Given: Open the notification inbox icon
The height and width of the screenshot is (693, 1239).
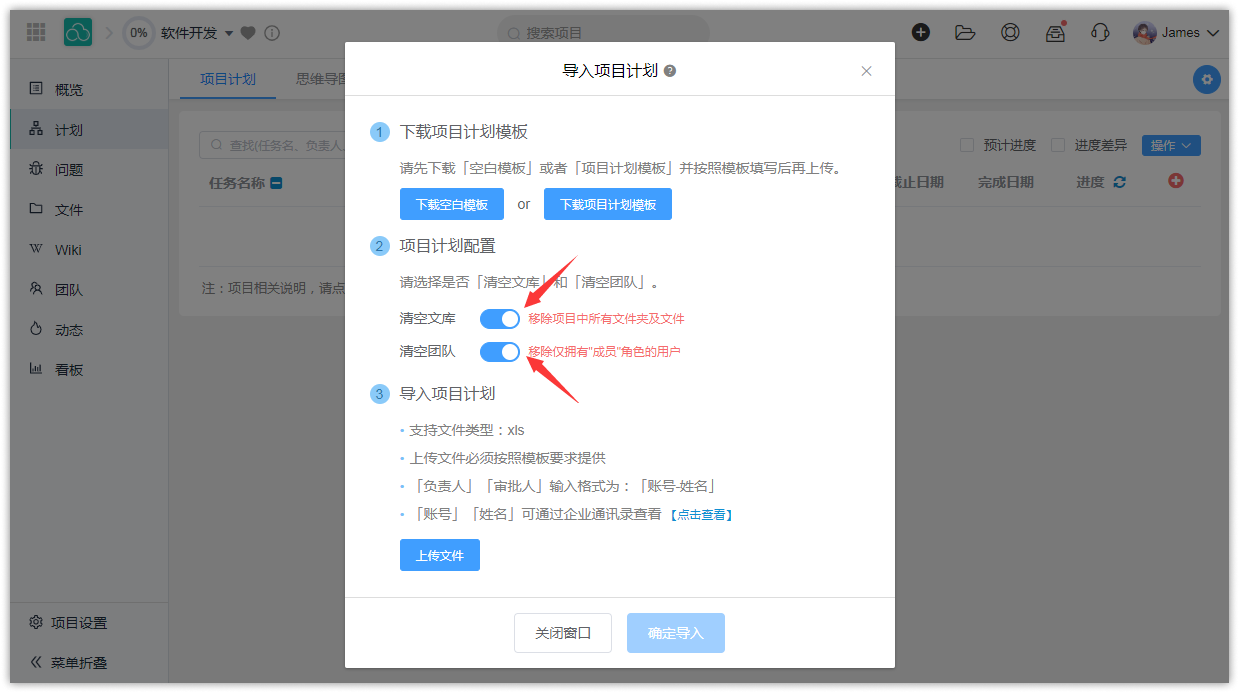Looking at the screenshot, I should (x=1055, y=32).
